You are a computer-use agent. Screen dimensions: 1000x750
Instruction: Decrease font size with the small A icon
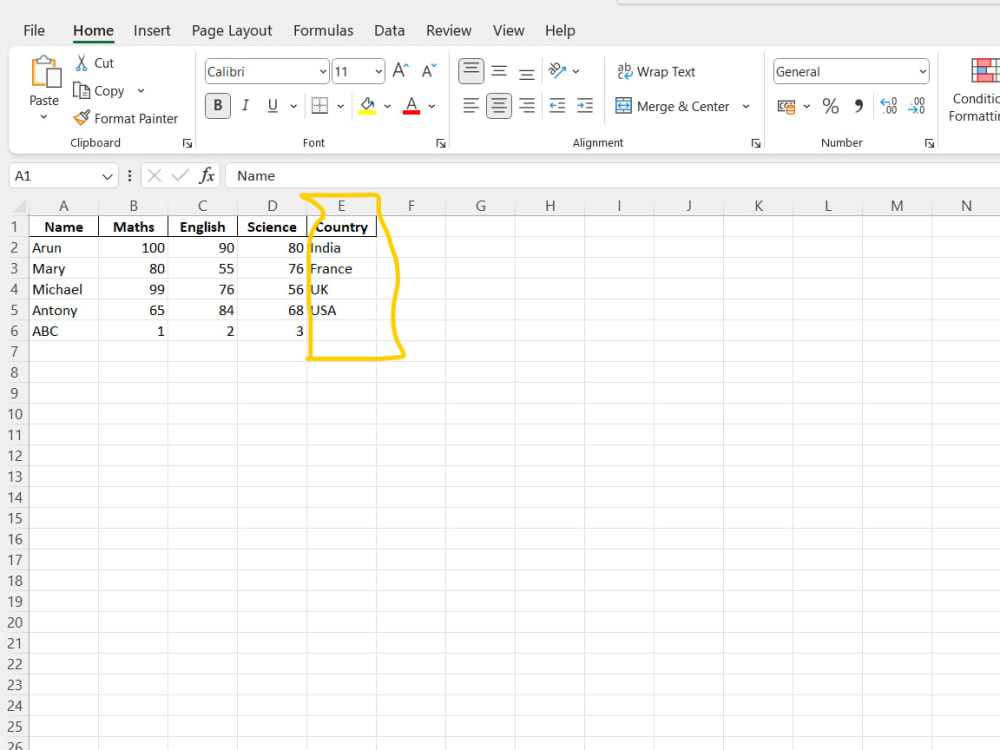pyautogui.click(x=429, y=70)
